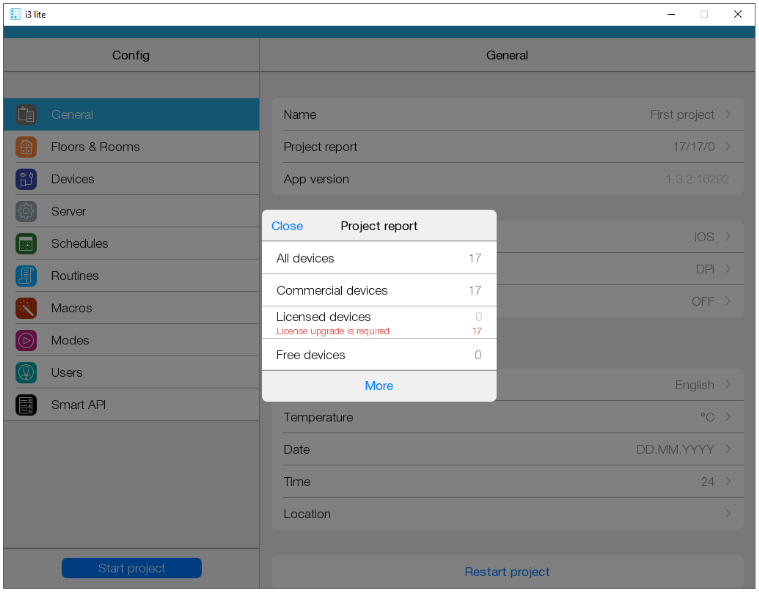Screen dimensions: 759x593
Task: Open the Licensed devices entry
Action: 379,322
